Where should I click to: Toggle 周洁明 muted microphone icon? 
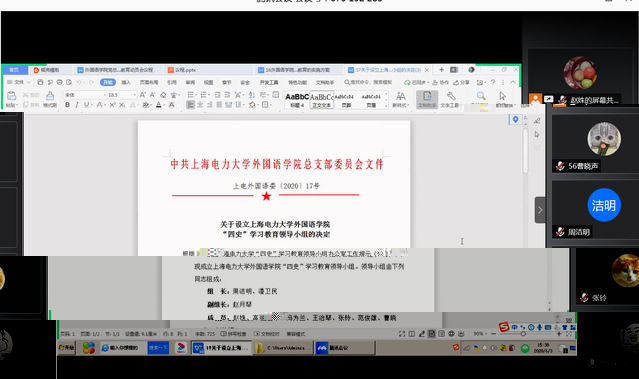(560, 232)
